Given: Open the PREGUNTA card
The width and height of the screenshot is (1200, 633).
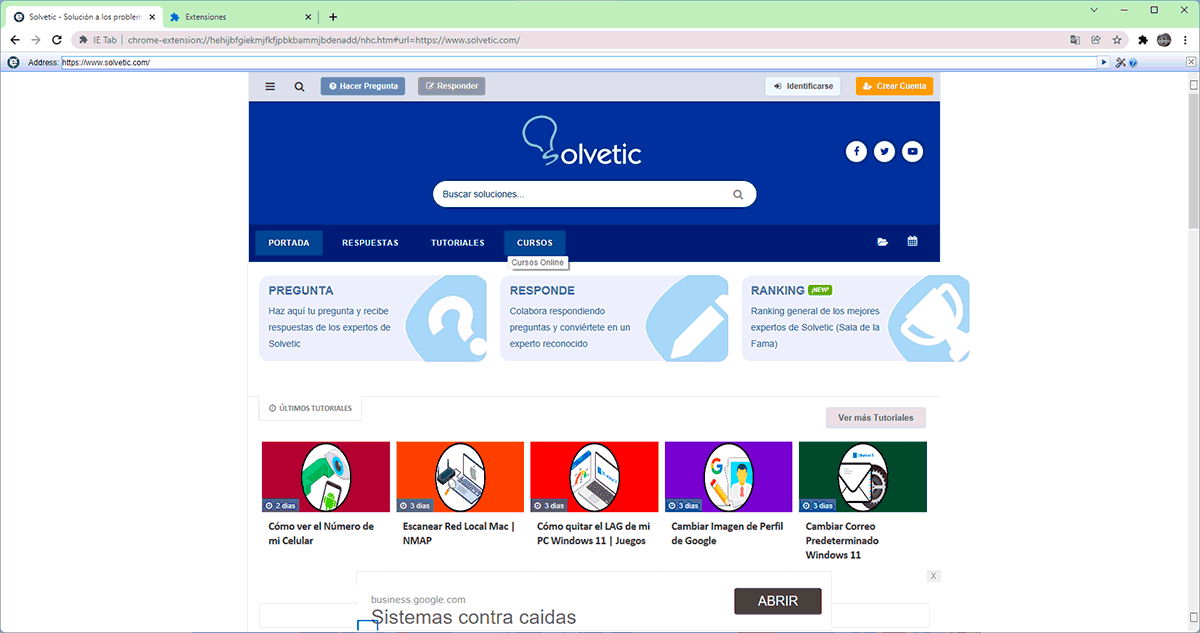Looking at the screenshot, I should 373,318.
